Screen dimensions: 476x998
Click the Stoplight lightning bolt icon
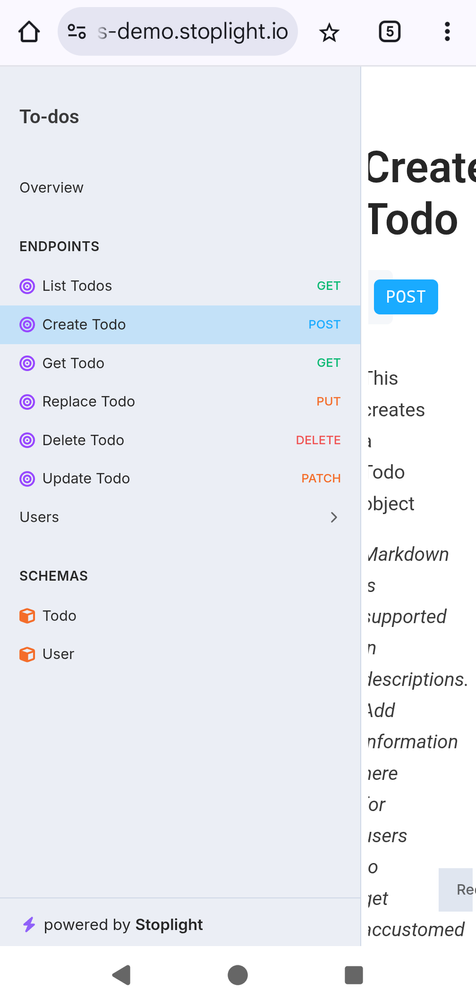[x=29, y=924]
